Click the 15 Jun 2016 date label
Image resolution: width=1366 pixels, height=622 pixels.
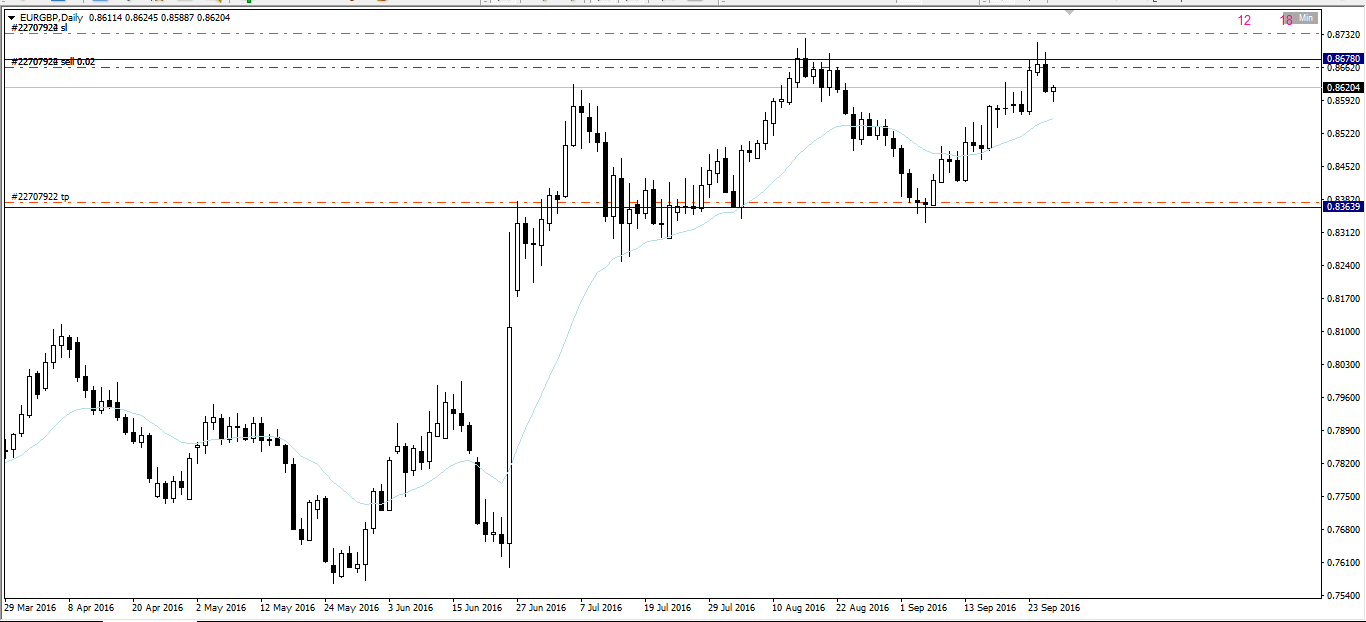click(x=477, y=607)
